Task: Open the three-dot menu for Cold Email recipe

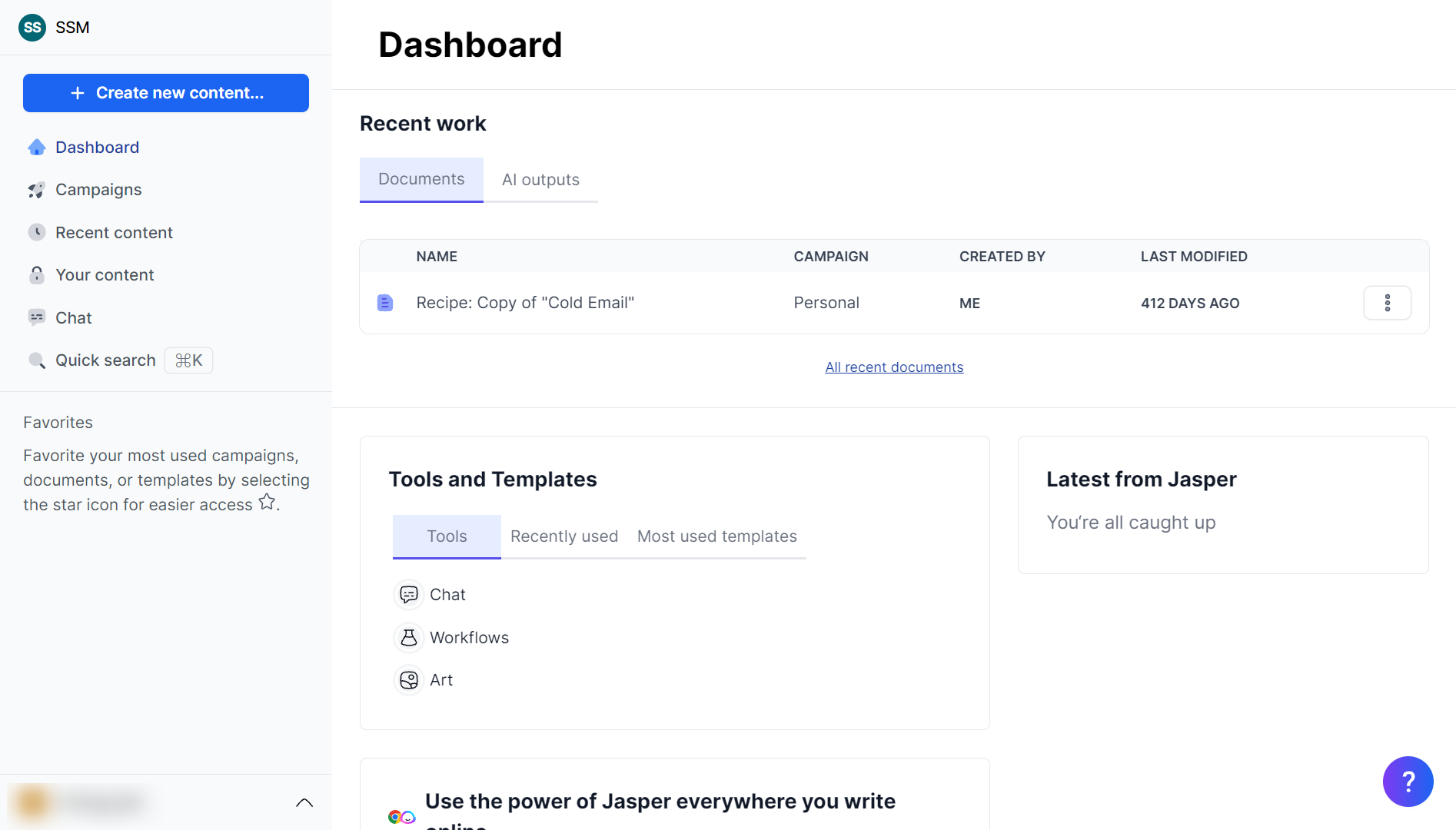Action: click(x=1387, y=303)
